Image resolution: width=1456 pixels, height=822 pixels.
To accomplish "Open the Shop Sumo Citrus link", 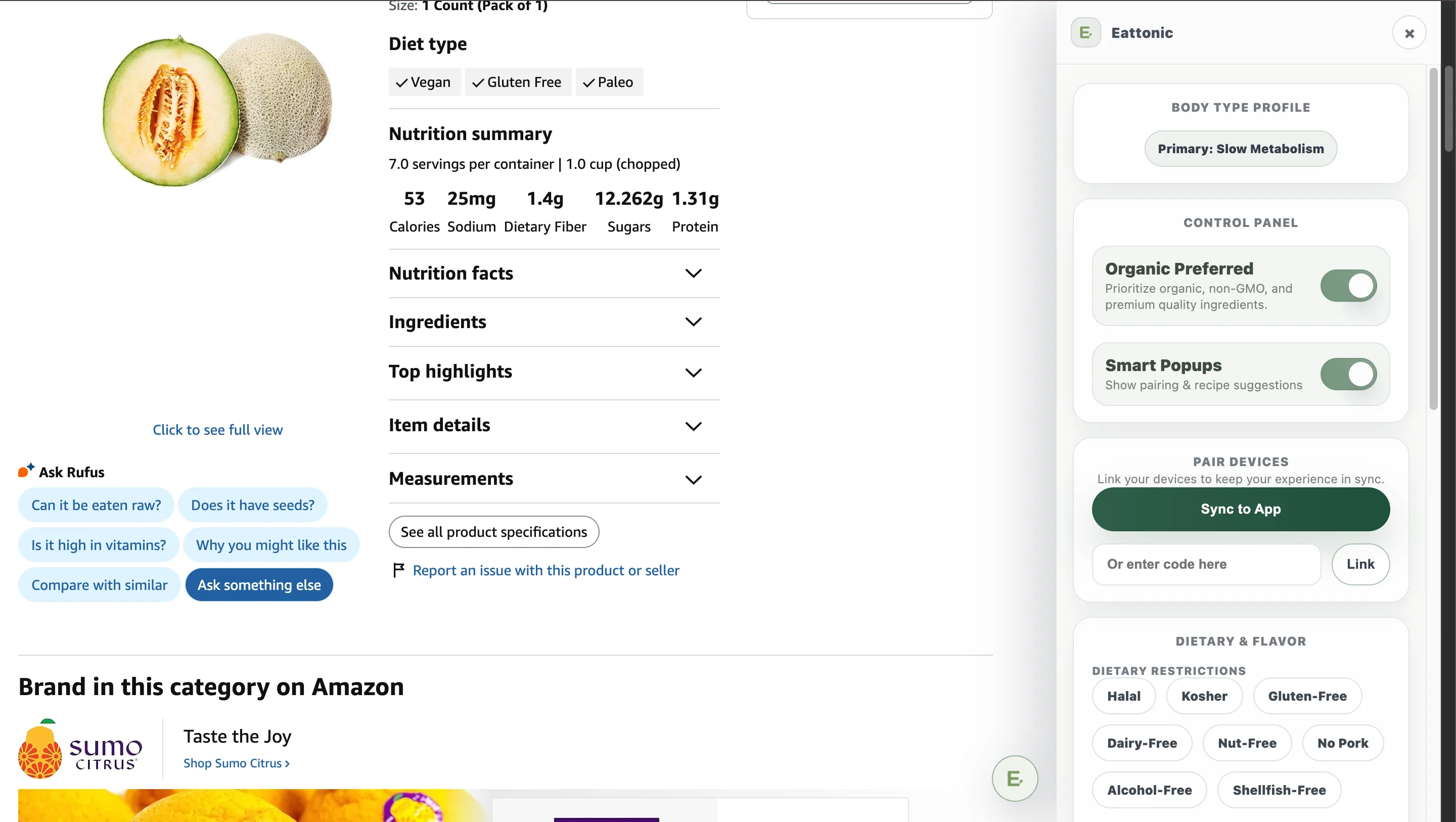I will (236, 763).
